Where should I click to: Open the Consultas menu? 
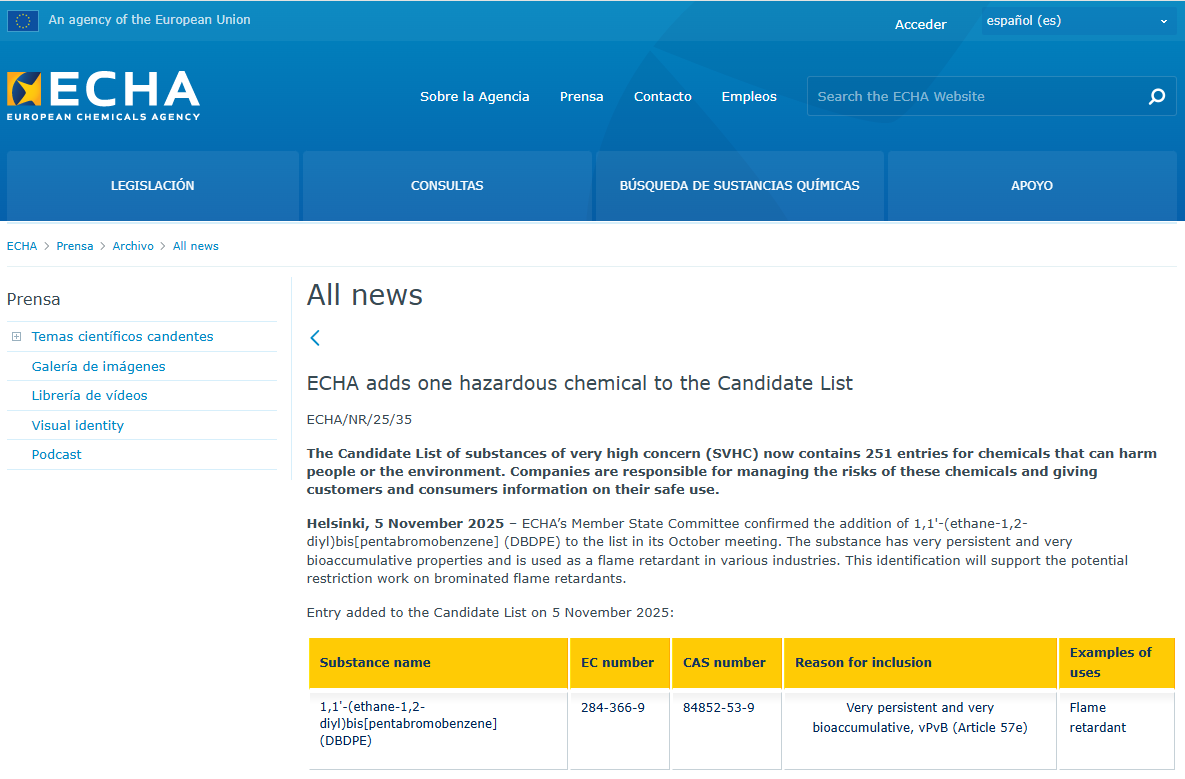pyautogui.click(x=447, y=185)
